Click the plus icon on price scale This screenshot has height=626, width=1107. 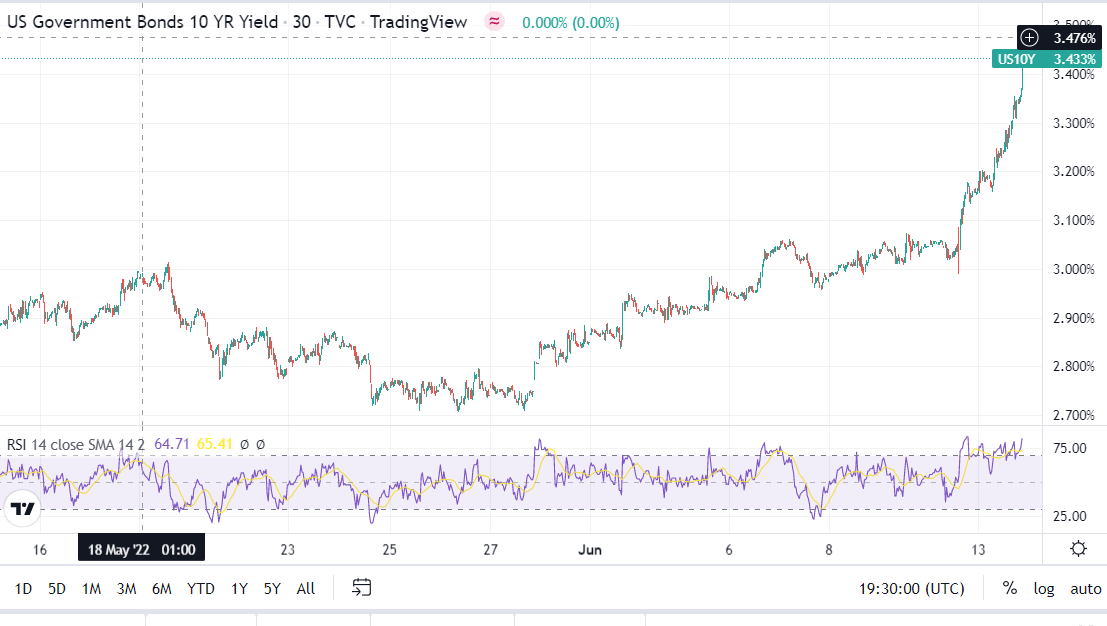click(1029, 38)
